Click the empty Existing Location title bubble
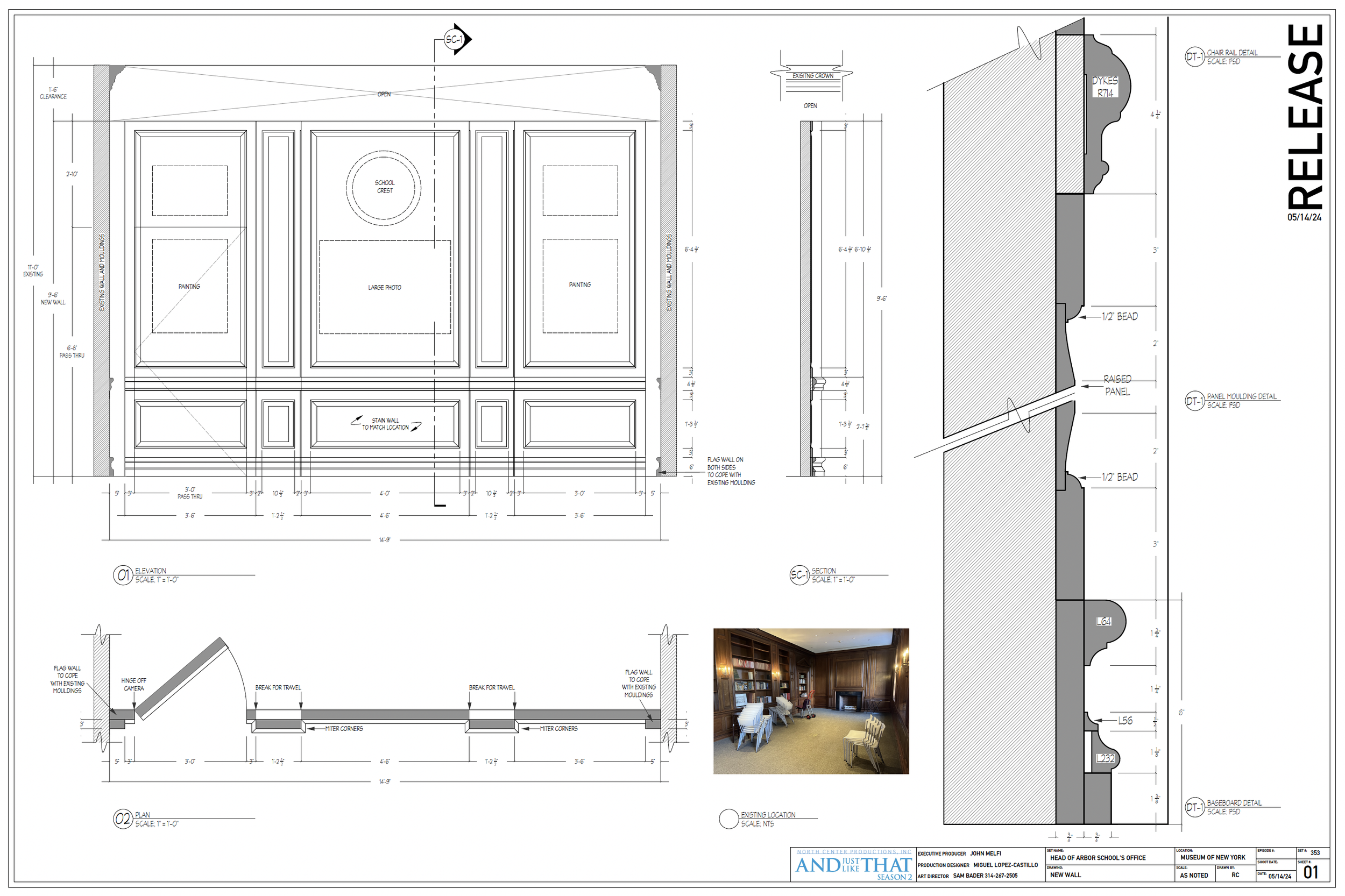The height and width of the screenshot is (896, 1345). [728, 819]
